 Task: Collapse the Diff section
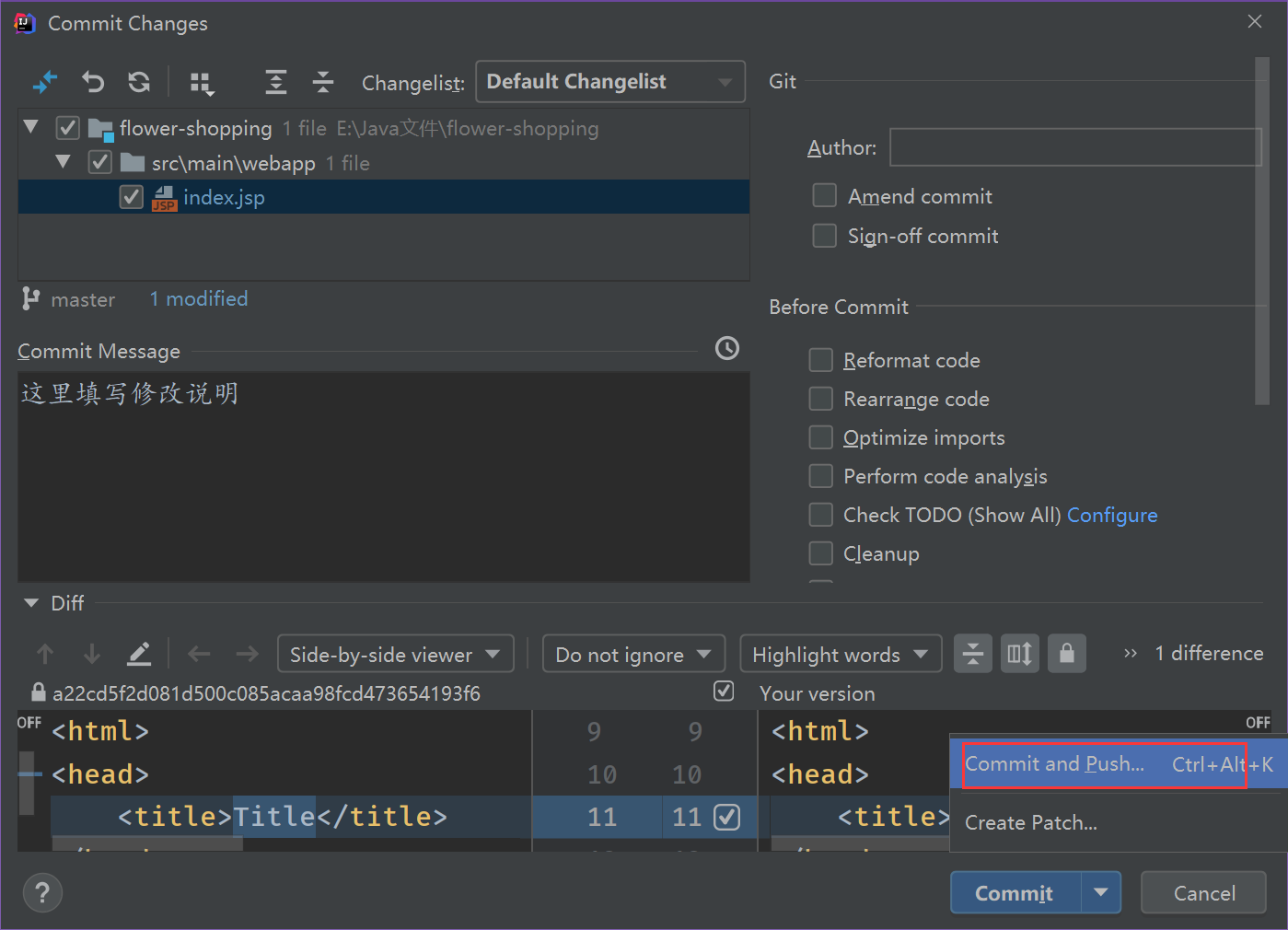pos(31,603)
